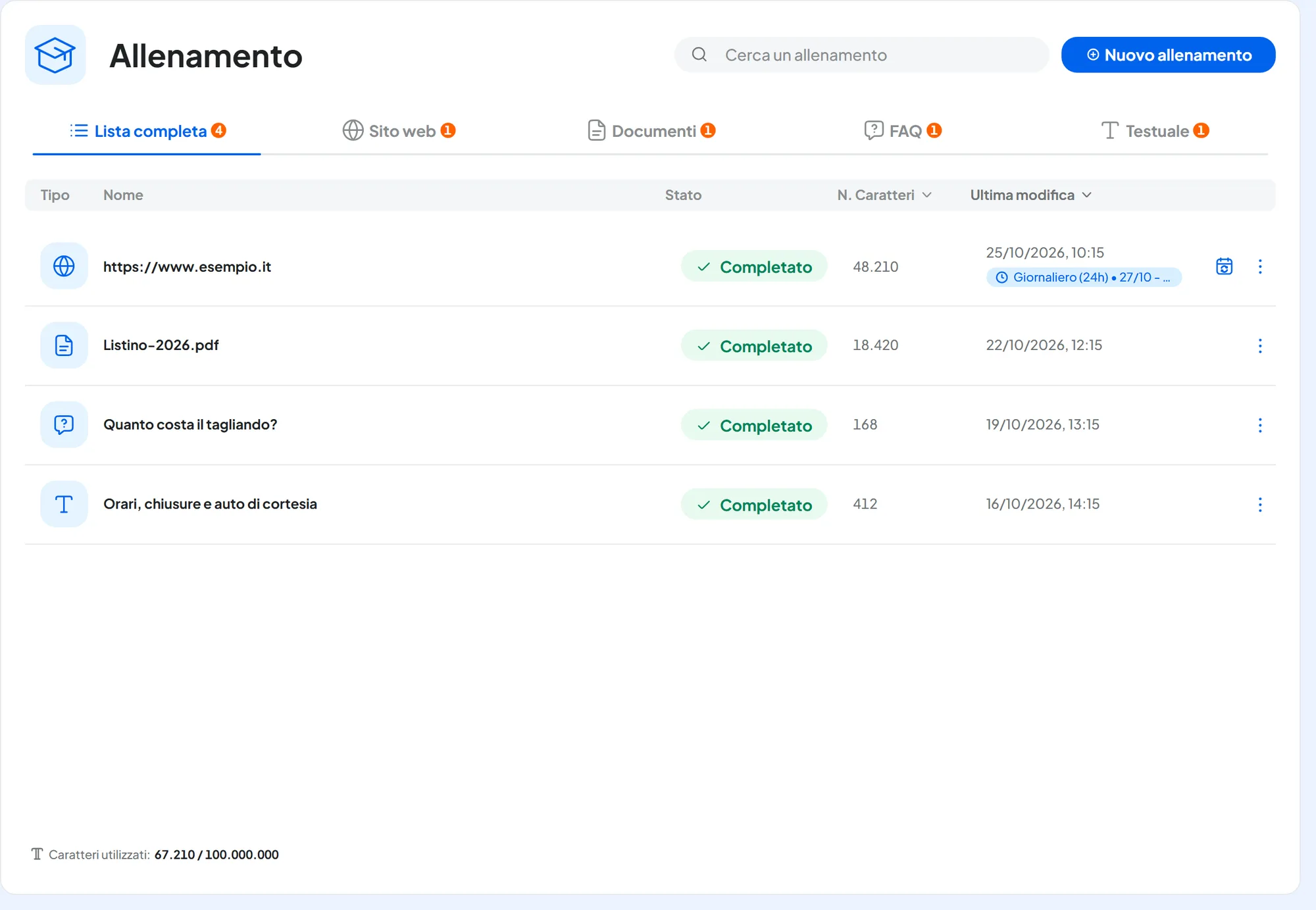The width and height of the screenshot is (1316, 910).
Task: Click the Tipo column header
Action: coord(55,195)
